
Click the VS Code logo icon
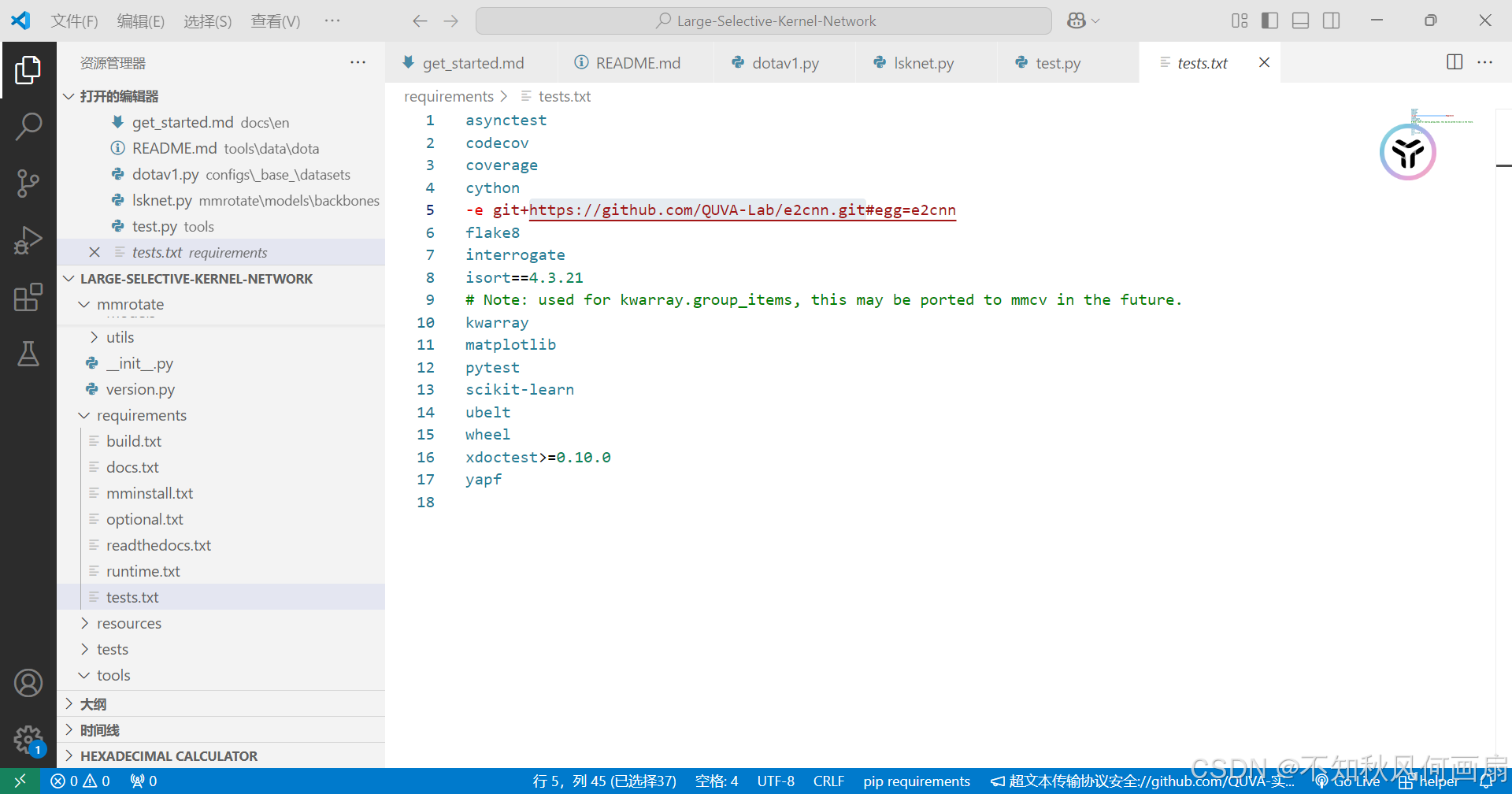coord(20,20)
